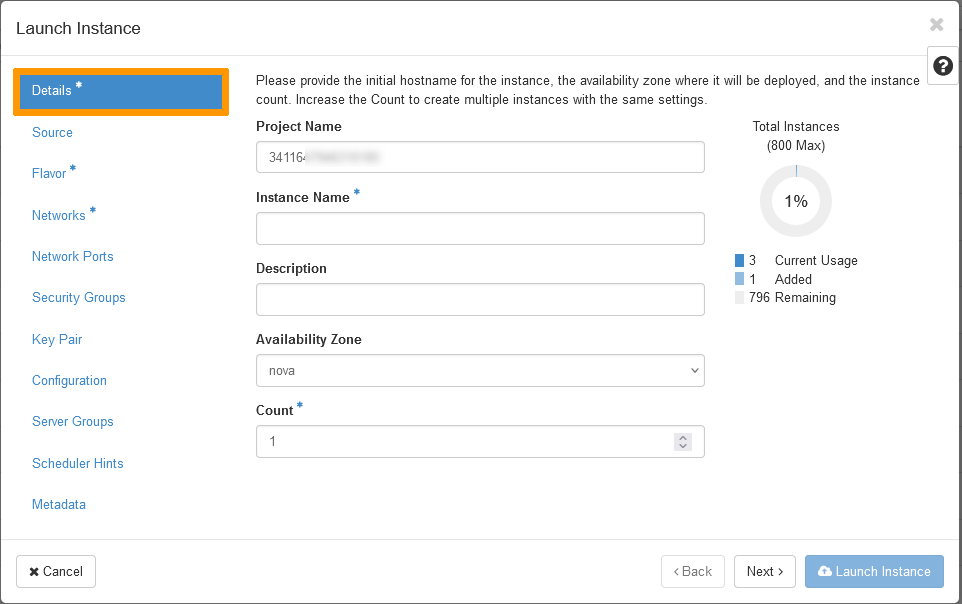Go to the Networks tab
Screen dimensions: 962x604
tap(59, 215)
